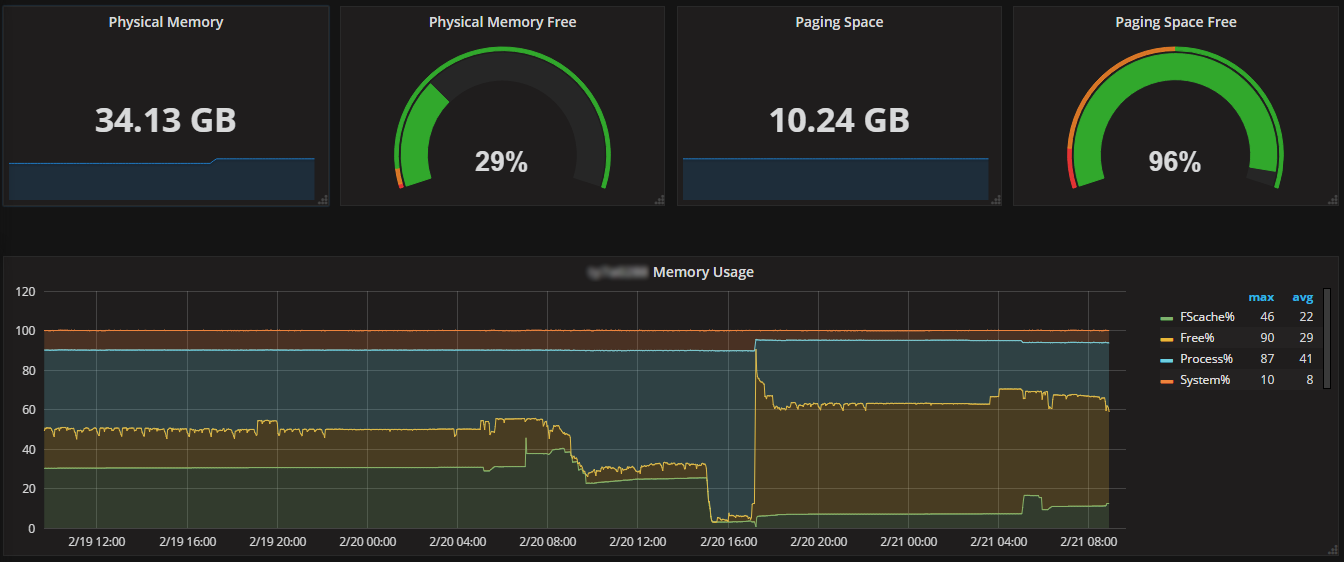This screenshot has height=562, width=1344.
Task: Open color picker for FScache% green swatch
Action: click(1166, 318)
